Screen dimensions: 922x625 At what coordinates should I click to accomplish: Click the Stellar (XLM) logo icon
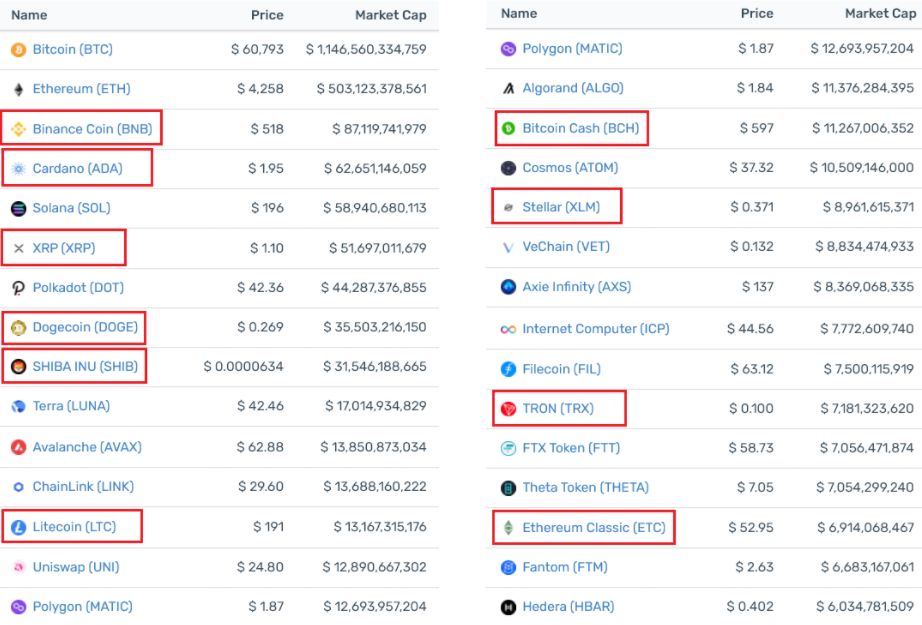(508, 208)
